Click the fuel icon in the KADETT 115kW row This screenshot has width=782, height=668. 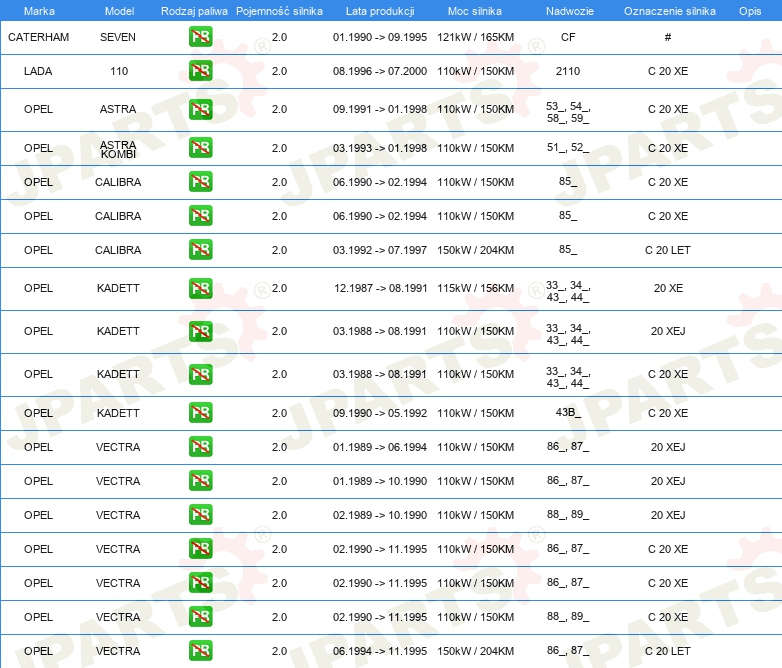(x=200, y=288)
